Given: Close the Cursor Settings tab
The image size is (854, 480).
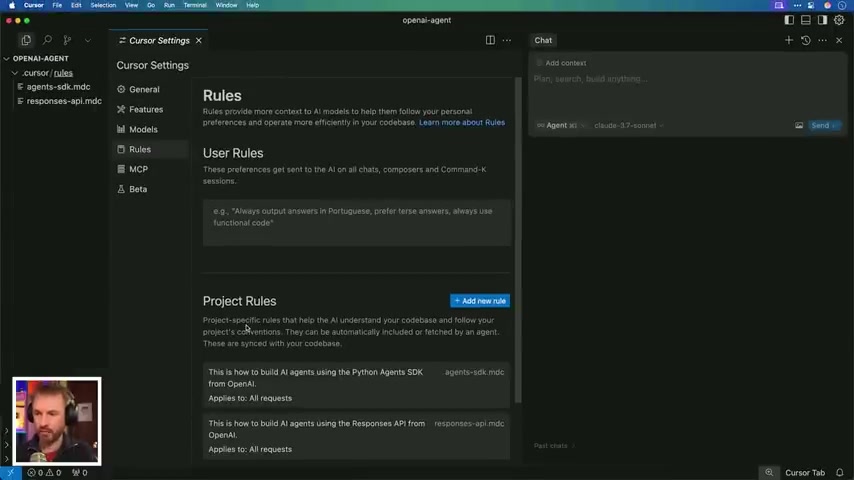Looking at the screenshot, I should [199, 40].
